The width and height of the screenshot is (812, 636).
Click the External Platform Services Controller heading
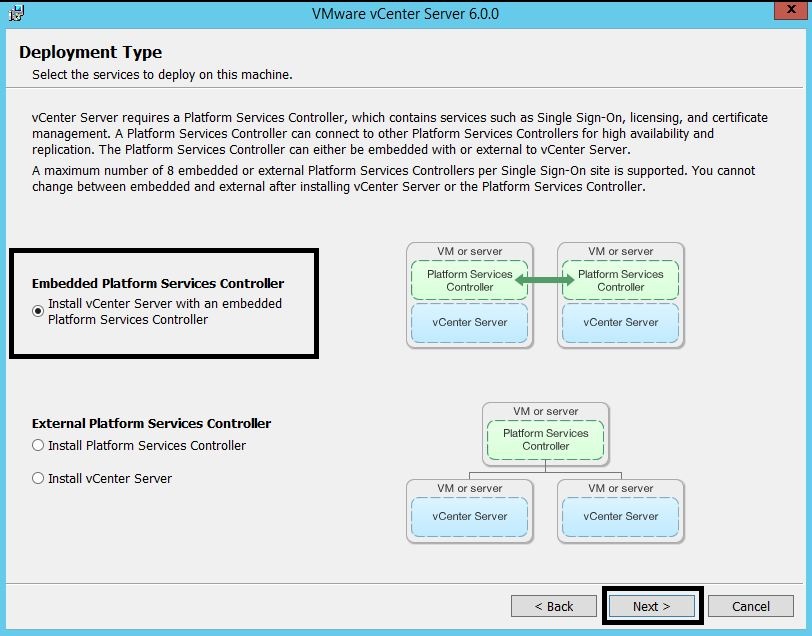click(151, 424)
